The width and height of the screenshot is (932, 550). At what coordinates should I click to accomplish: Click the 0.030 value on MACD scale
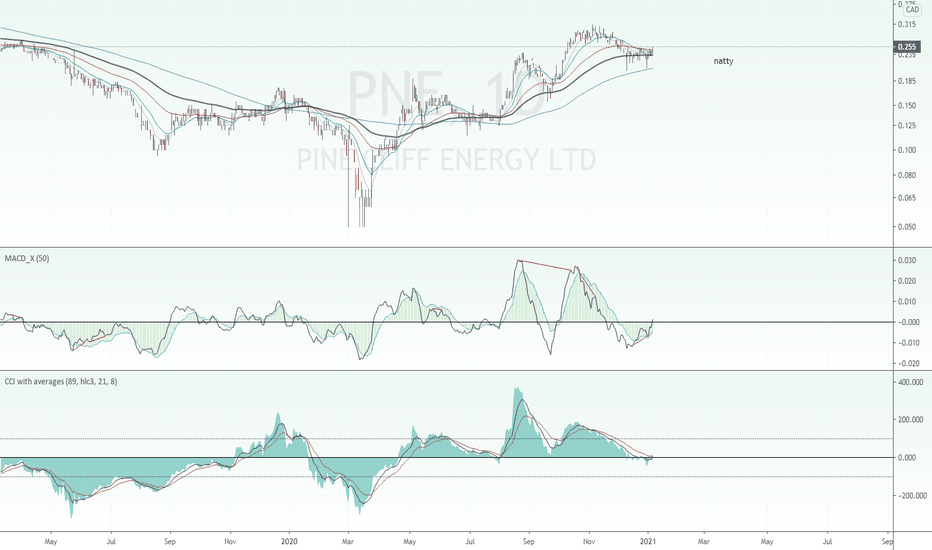point(909,260)
